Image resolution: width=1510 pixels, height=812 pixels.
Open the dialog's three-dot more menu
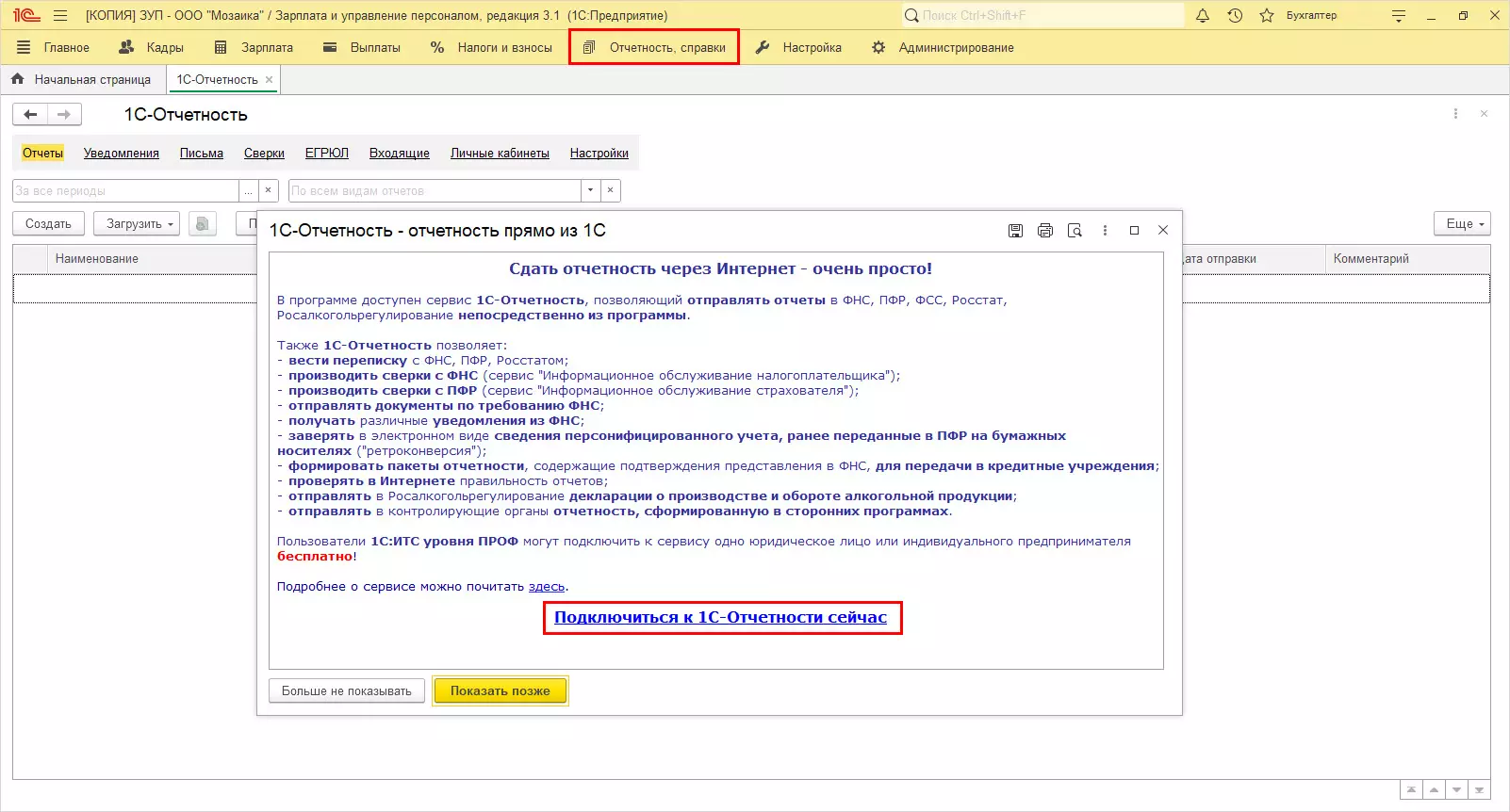point(1105,231)
